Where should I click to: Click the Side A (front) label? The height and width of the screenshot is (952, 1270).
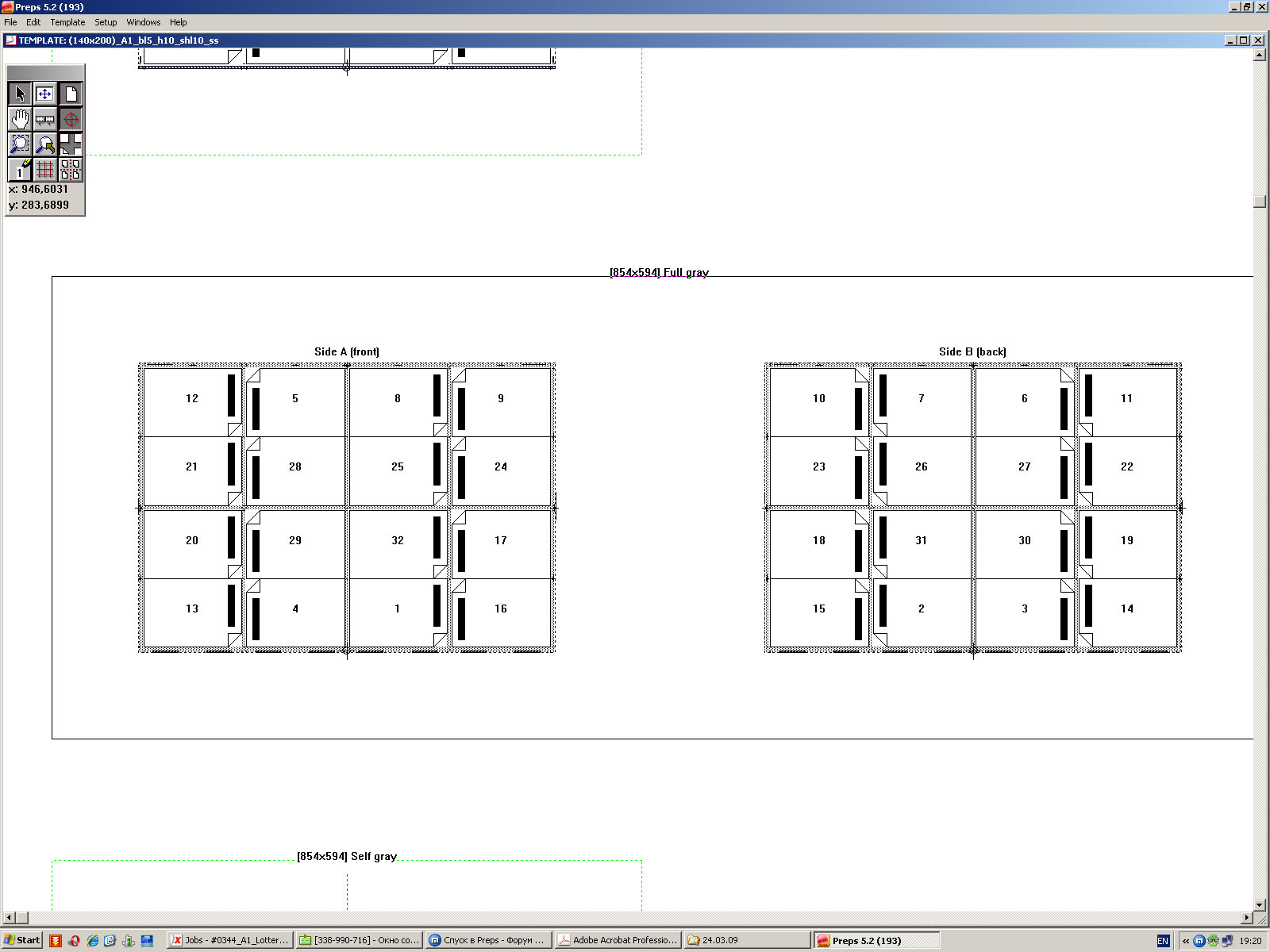coord(347,351)
